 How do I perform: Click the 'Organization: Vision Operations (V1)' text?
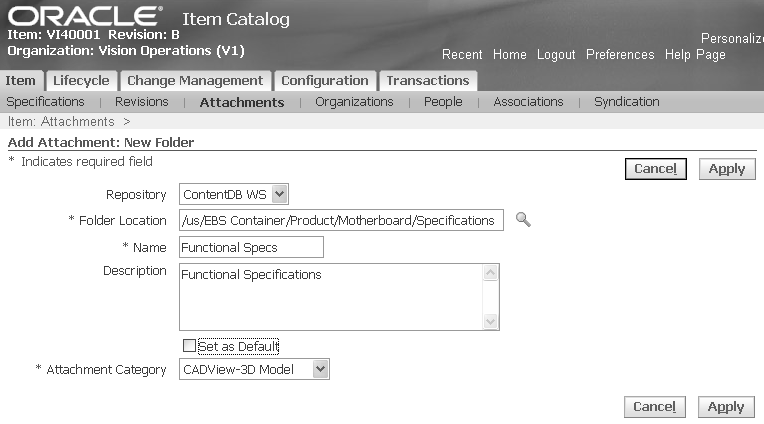click(x=126, y=51)
